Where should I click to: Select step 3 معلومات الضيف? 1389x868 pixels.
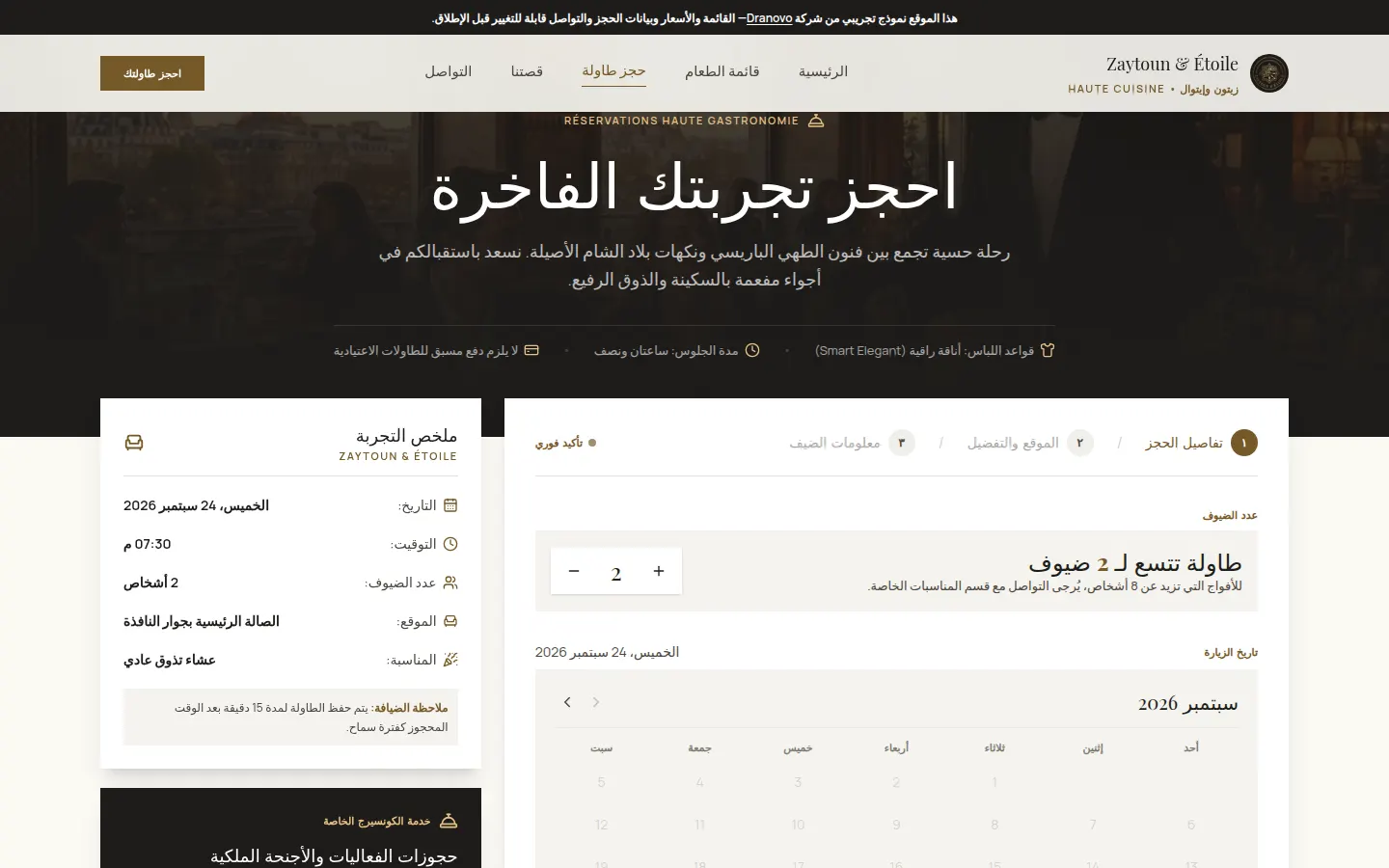[852, 443]
